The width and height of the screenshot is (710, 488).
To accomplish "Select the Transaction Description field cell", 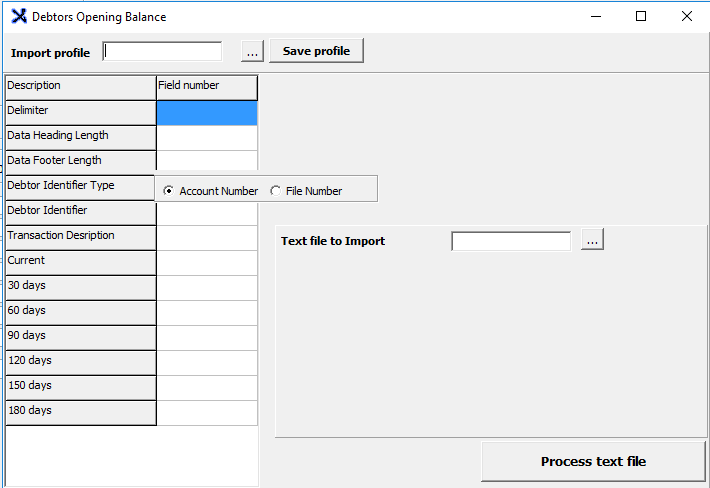I will pos(207,238).
